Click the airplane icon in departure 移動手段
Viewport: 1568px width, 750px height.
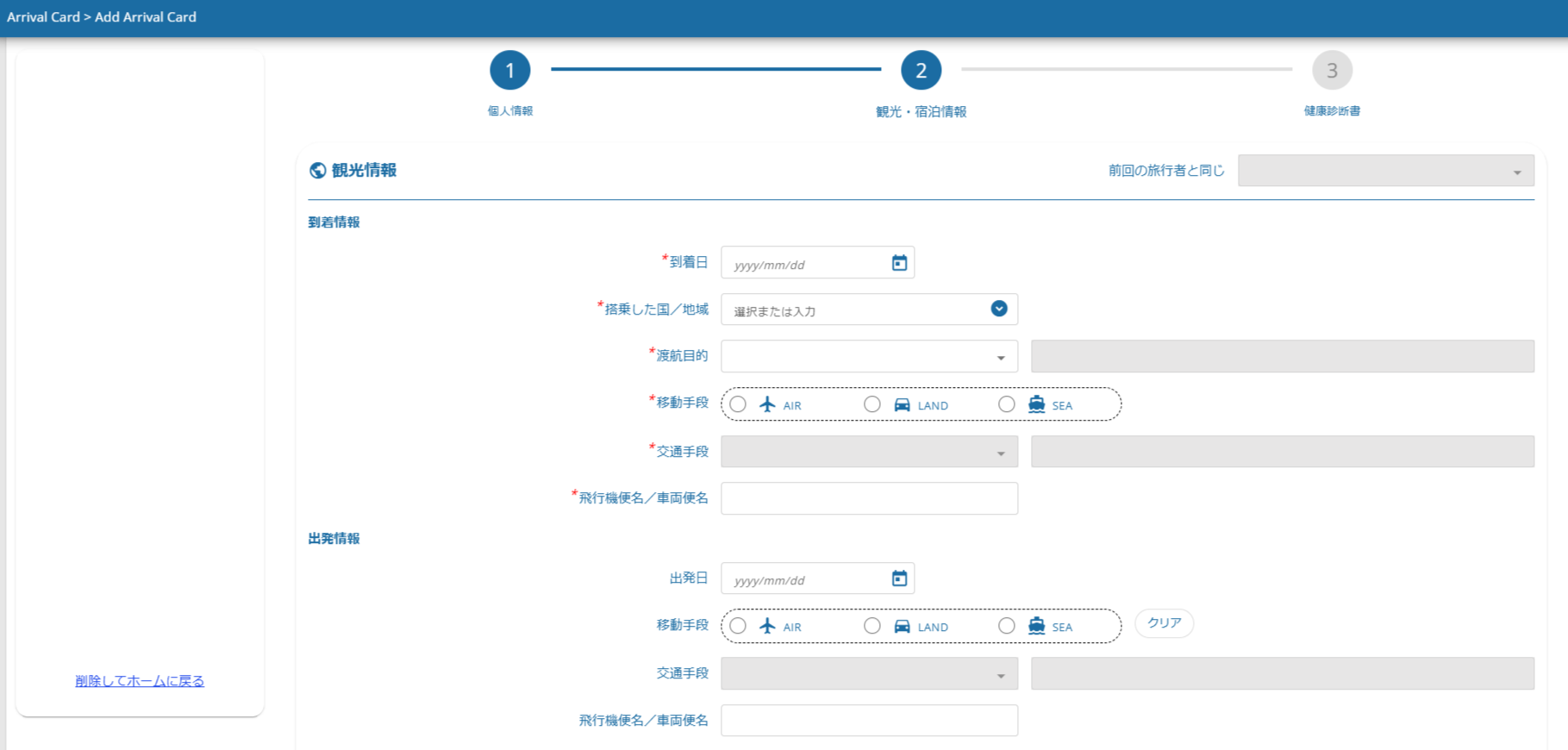tap(767, 626)
